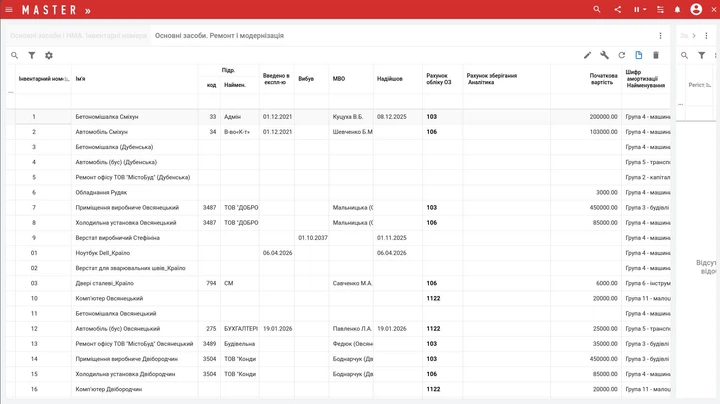The height and width of the screenshot is (404, 720).
Task: Select row 'Автомобіль Смікун'
Action: pos(338,132)
